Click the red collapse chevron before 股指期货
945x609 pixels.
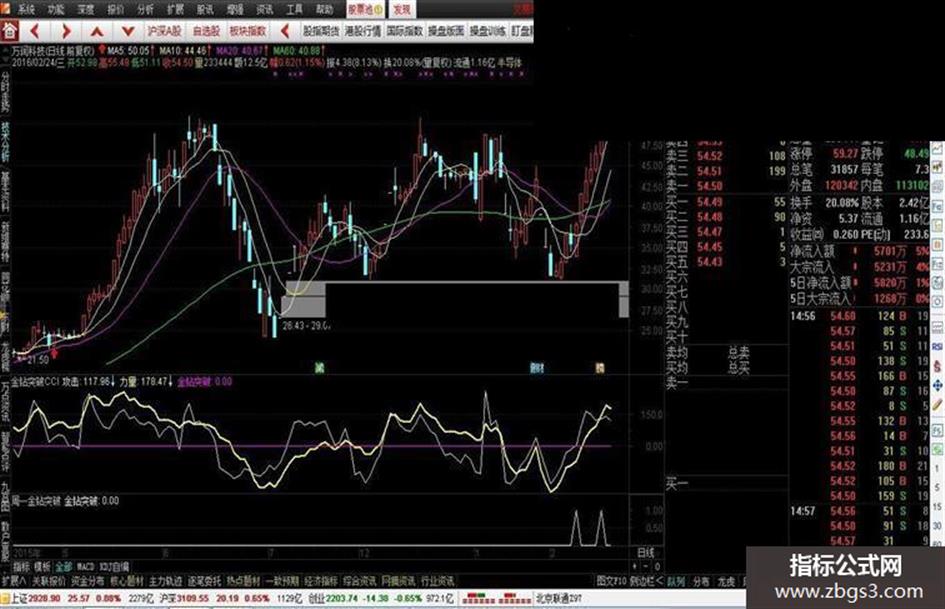click(x=286, y=30)
